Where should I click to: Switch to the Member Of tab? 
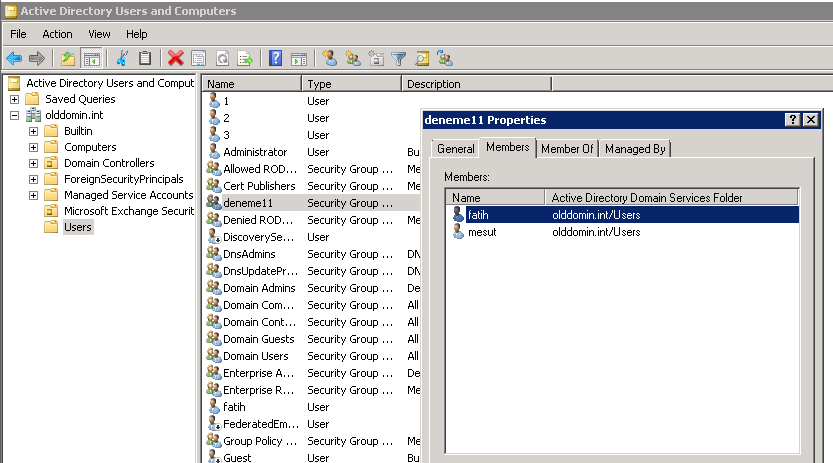(567, 149)
